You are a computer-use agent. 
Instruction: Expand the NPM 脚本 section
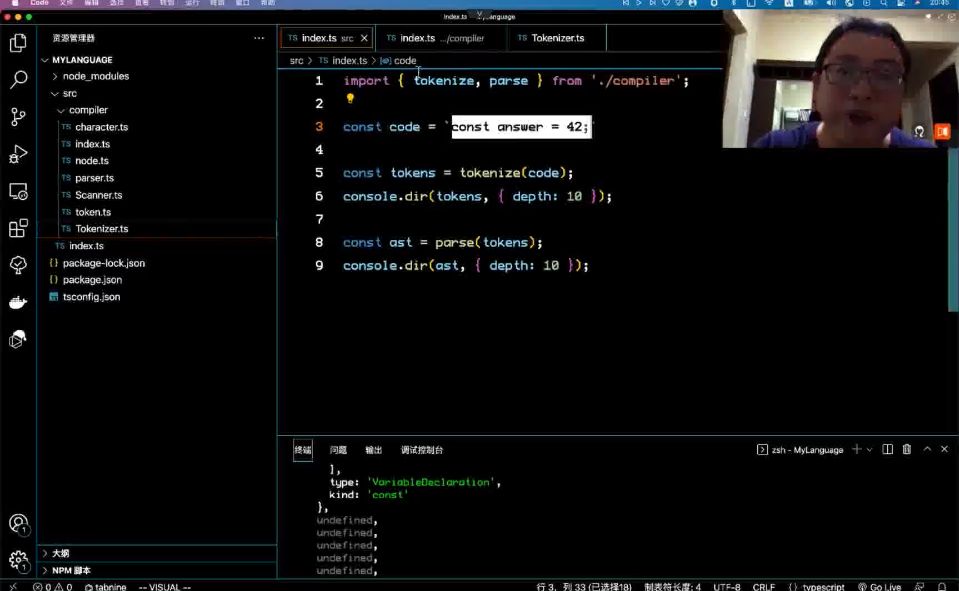[71, 570]
